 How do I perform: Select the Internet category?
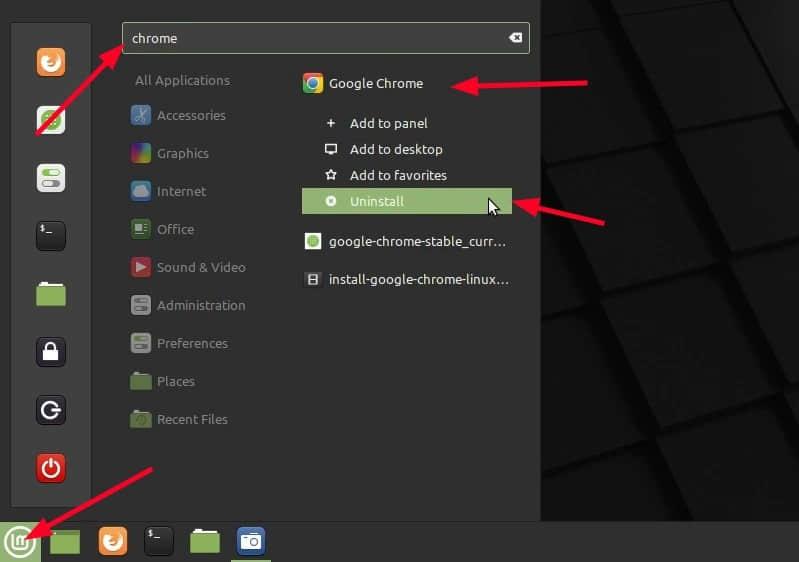click(181, 191)
